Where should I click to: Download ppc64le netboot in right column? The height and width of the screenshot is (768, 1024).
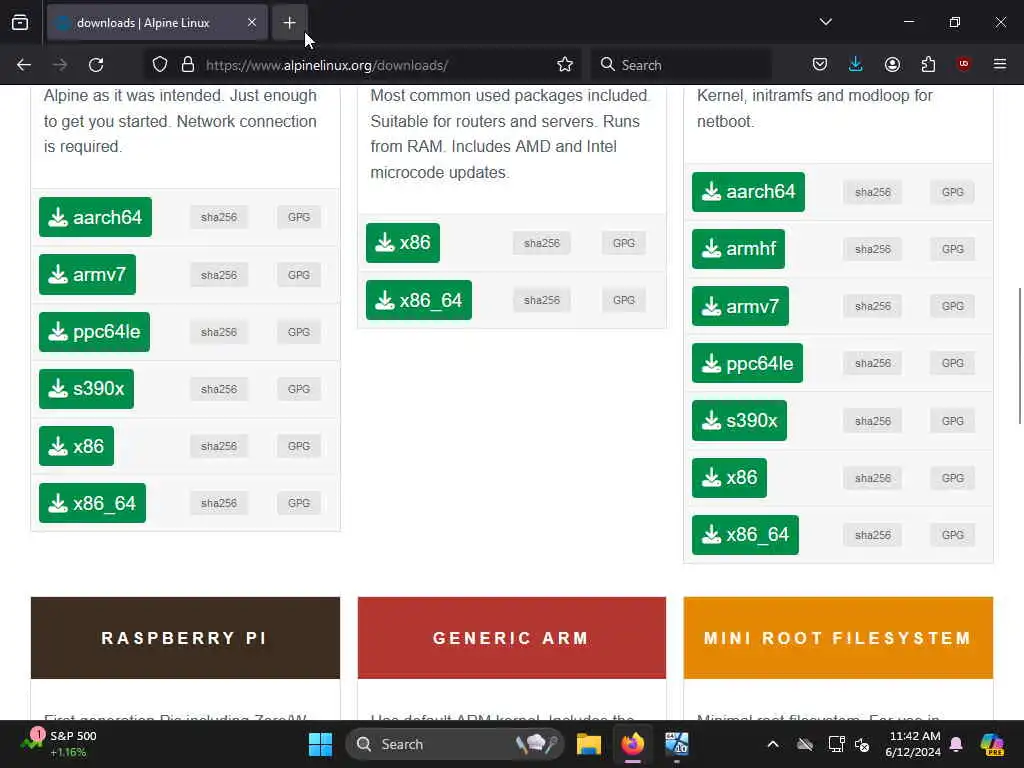pyautogui.click(x=748, y=363)
